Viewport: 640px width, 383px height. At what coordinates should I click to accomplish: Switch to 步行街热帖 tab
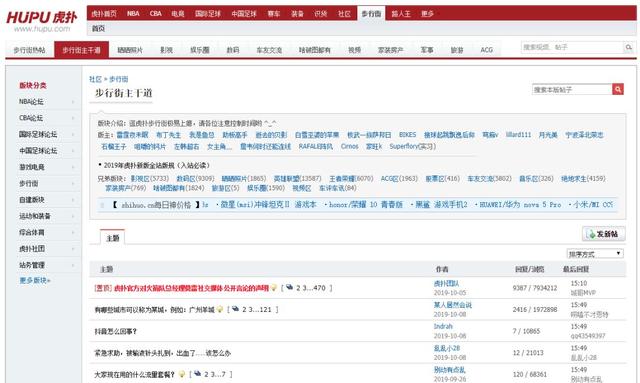29,50
